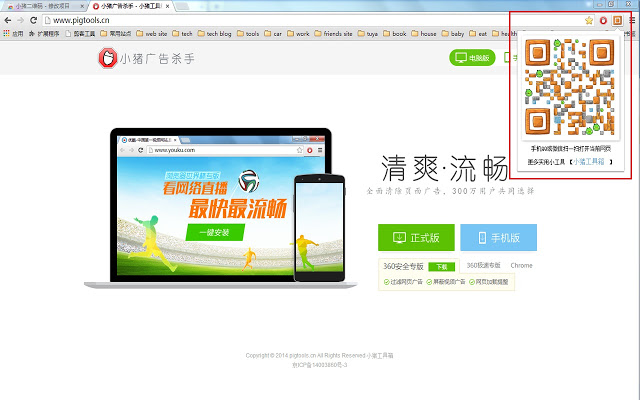Click the 清爽·流畅 headline text
This screenshot has height=400, width=640.
point(445,168)
